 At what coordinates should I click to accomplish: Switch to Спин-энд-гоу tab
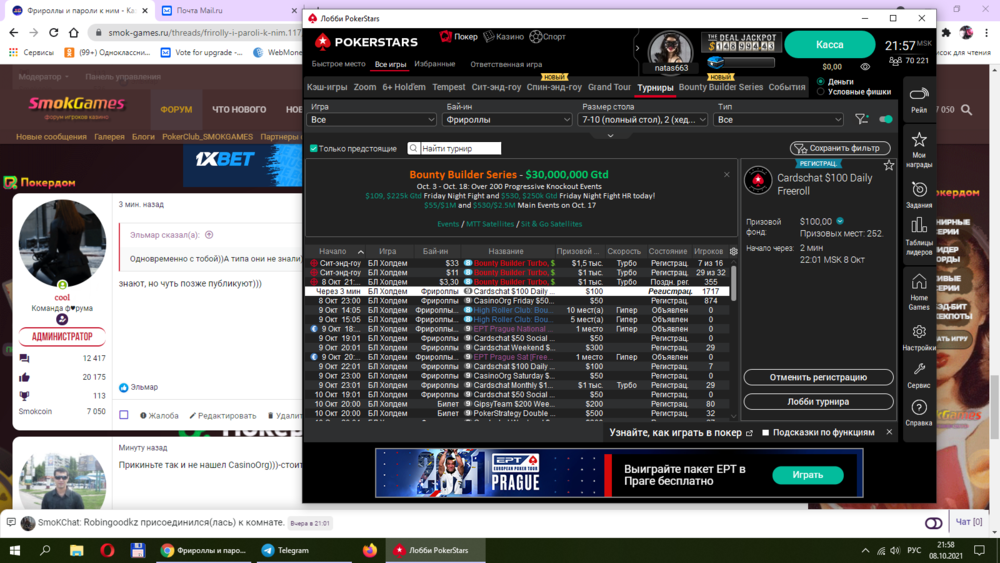(554, 87)
